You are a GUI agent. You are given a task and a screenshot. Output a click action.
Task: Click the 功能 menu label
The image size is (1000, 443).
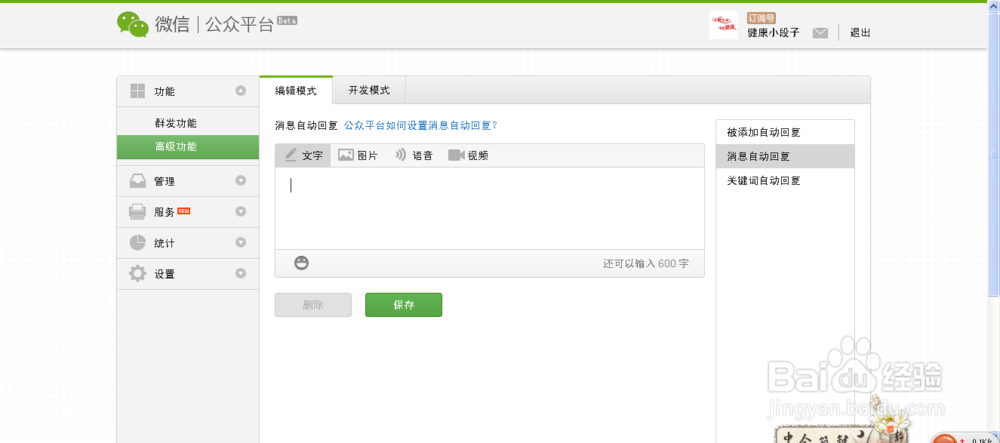click(x=165, y=92)
